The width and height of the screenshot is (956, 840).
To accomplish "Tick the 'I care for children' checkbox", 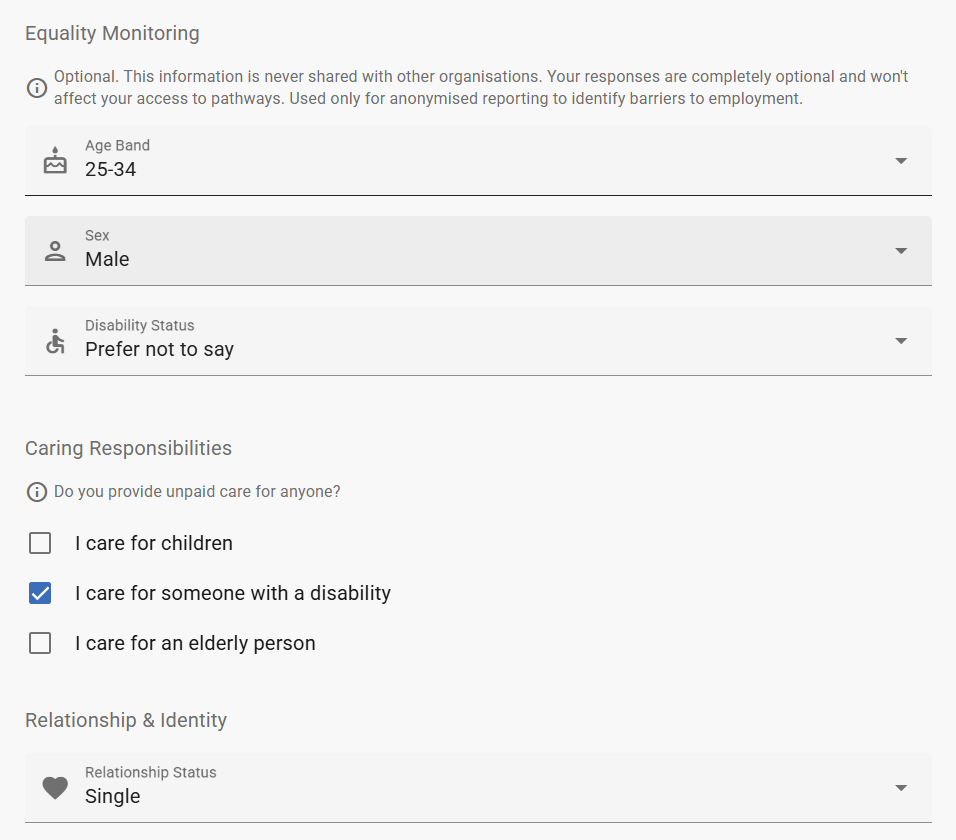I will [40, 544].
